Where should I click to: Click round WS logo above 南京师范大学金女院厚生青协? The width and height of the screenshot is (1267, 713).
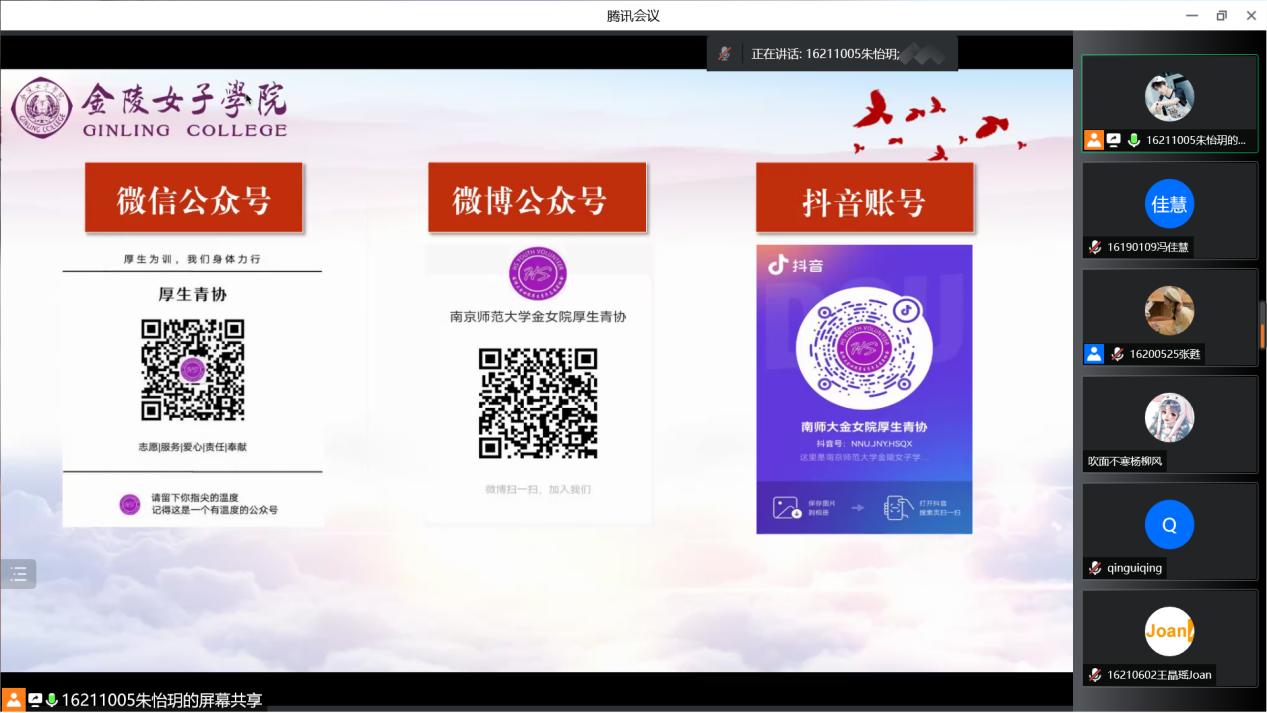[x=538, y=274]
